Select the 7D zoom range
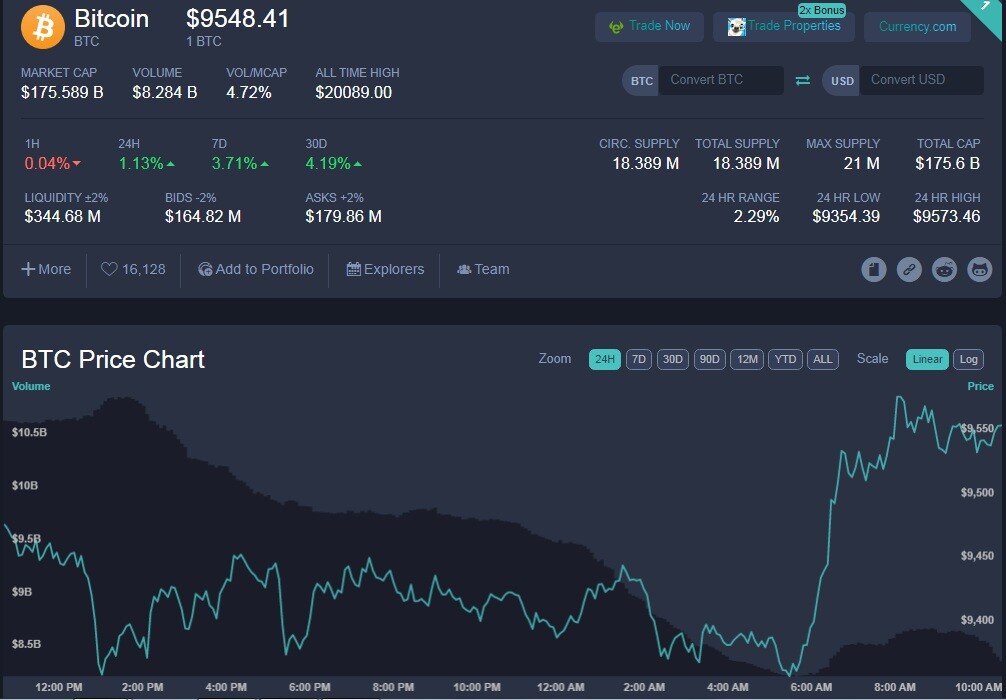The height and width of the screenshot is (700, 1006). point(638,359)
